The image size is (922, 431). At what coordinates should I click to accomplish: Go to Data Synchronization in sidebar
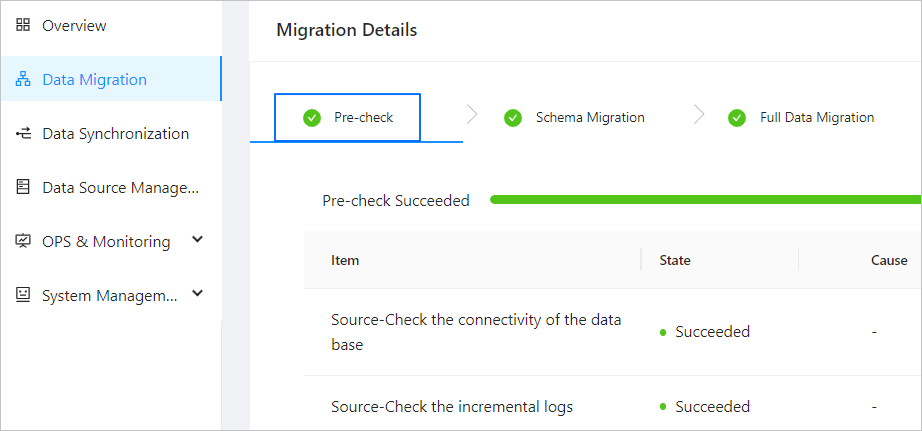click(115, 134)
